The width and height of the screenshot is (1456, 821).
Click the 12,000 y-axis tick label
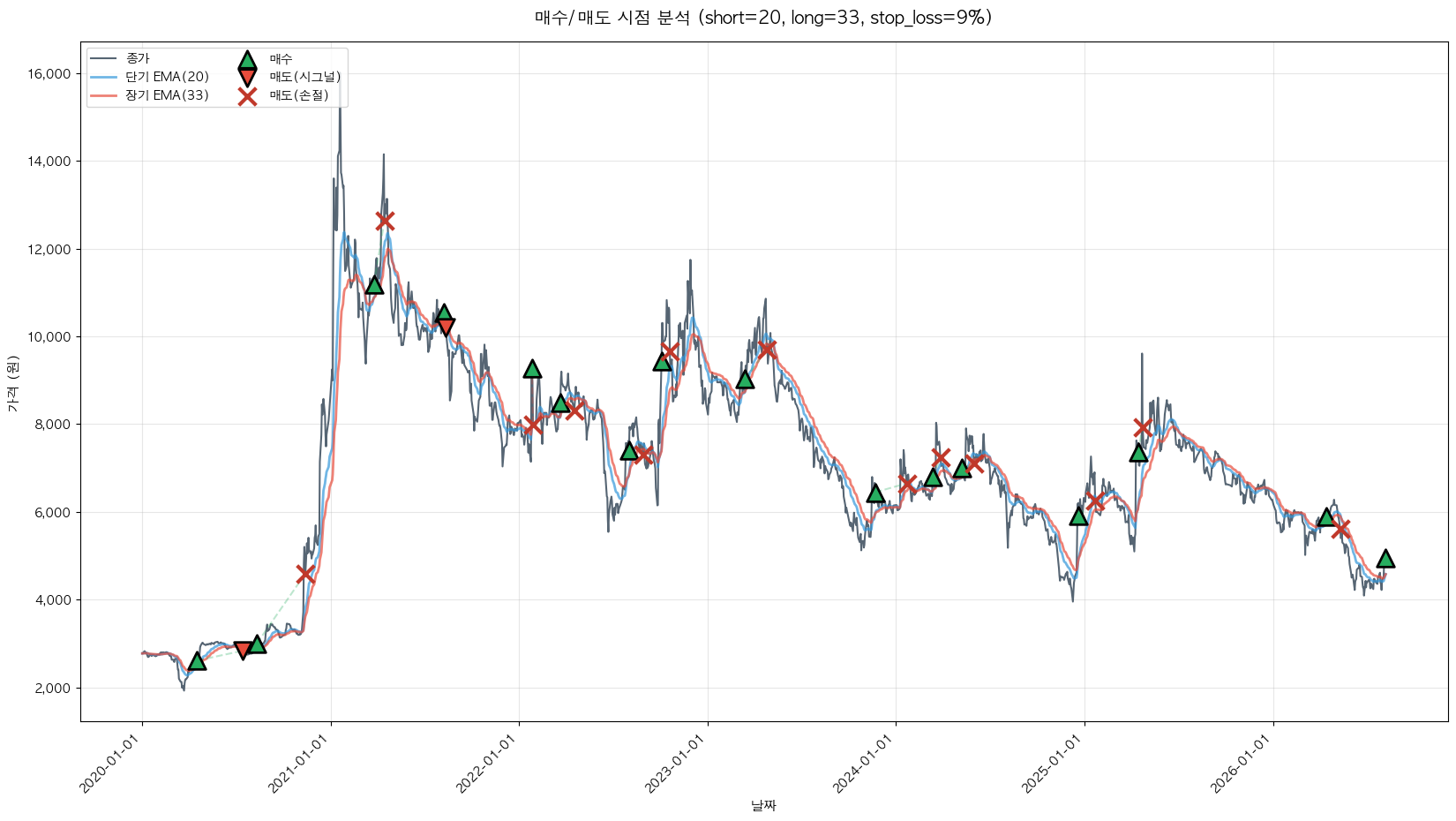(49, 250)
